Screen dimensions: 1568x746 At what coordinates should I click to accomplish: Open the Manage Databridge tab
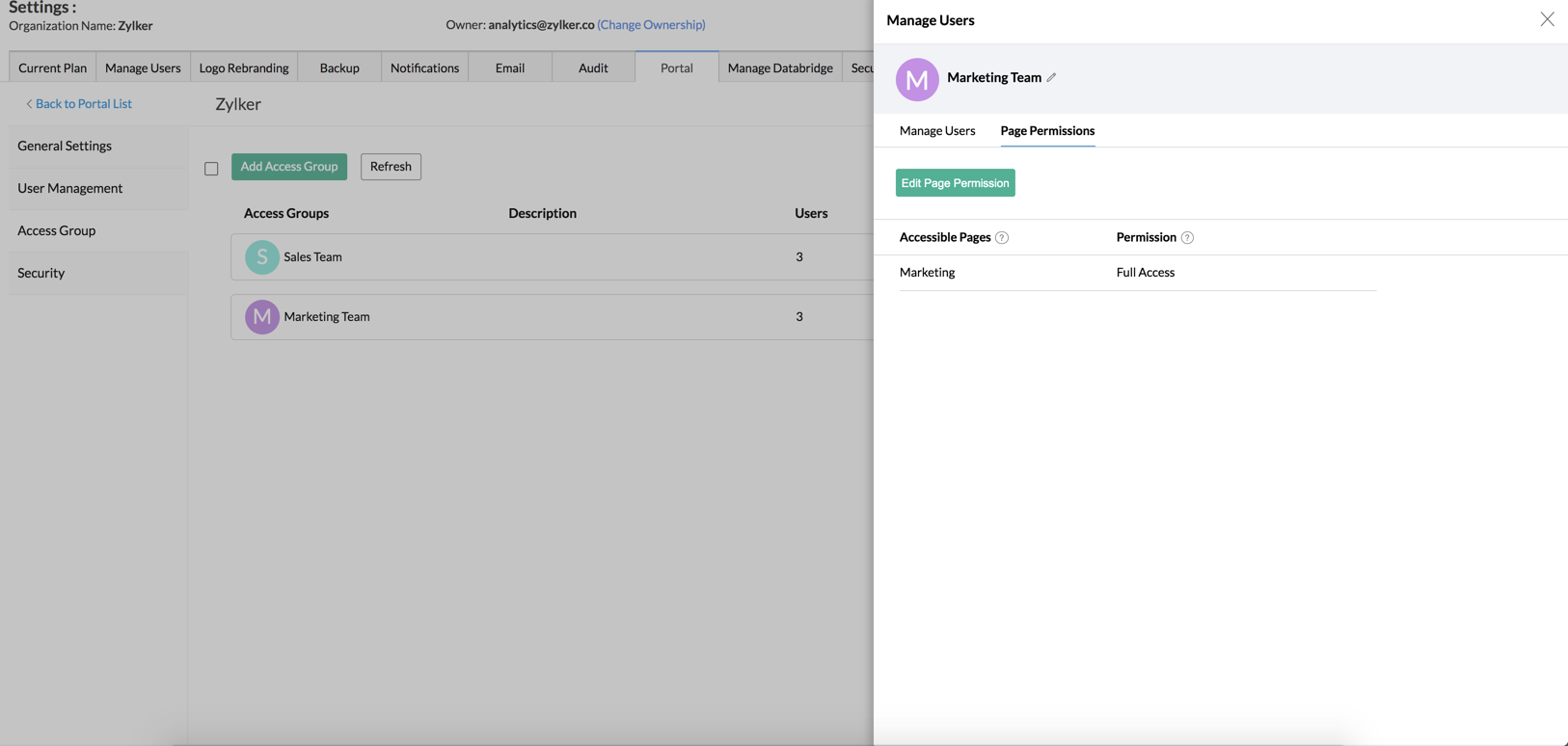point(780,67)
